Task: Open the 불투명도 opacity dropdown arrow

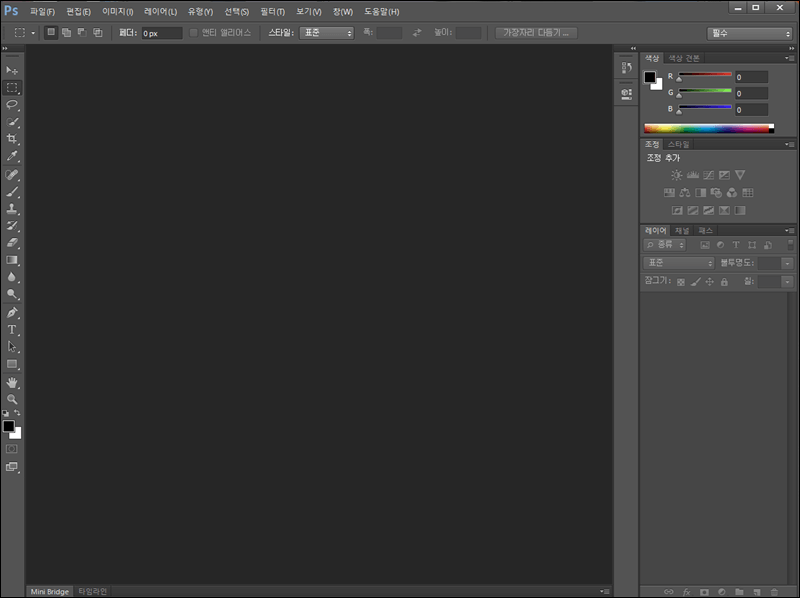Action: pos(787,263)
